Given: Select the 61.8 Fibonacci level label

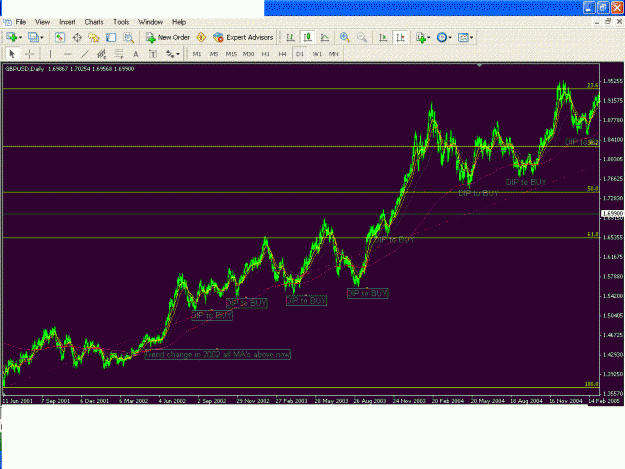Looking at the screenshot, I should pos(593,234).
